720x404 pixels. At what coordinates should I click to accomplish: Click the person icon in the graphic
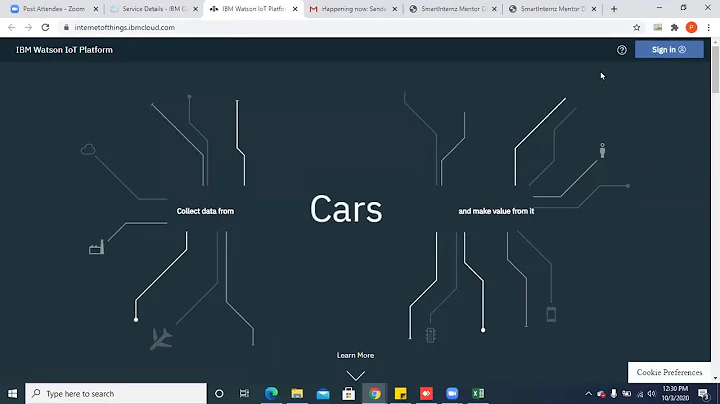click(x=602, y=151)
